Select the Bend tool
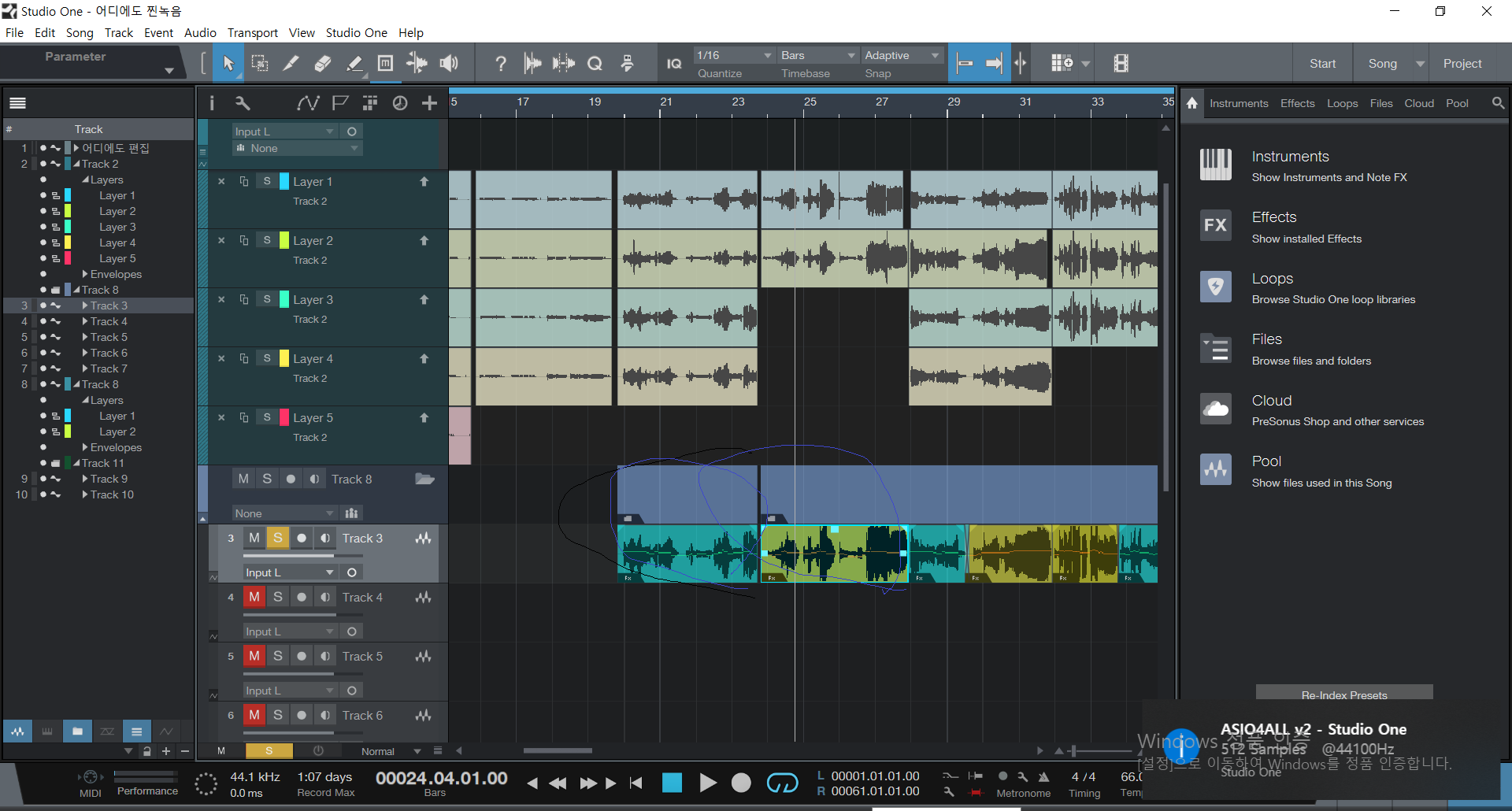This screenshot has height=811, width=1512. point(417,64)
